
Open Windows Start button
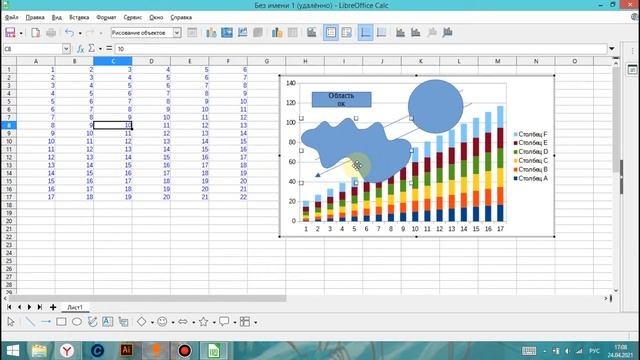tap(13, 351)
